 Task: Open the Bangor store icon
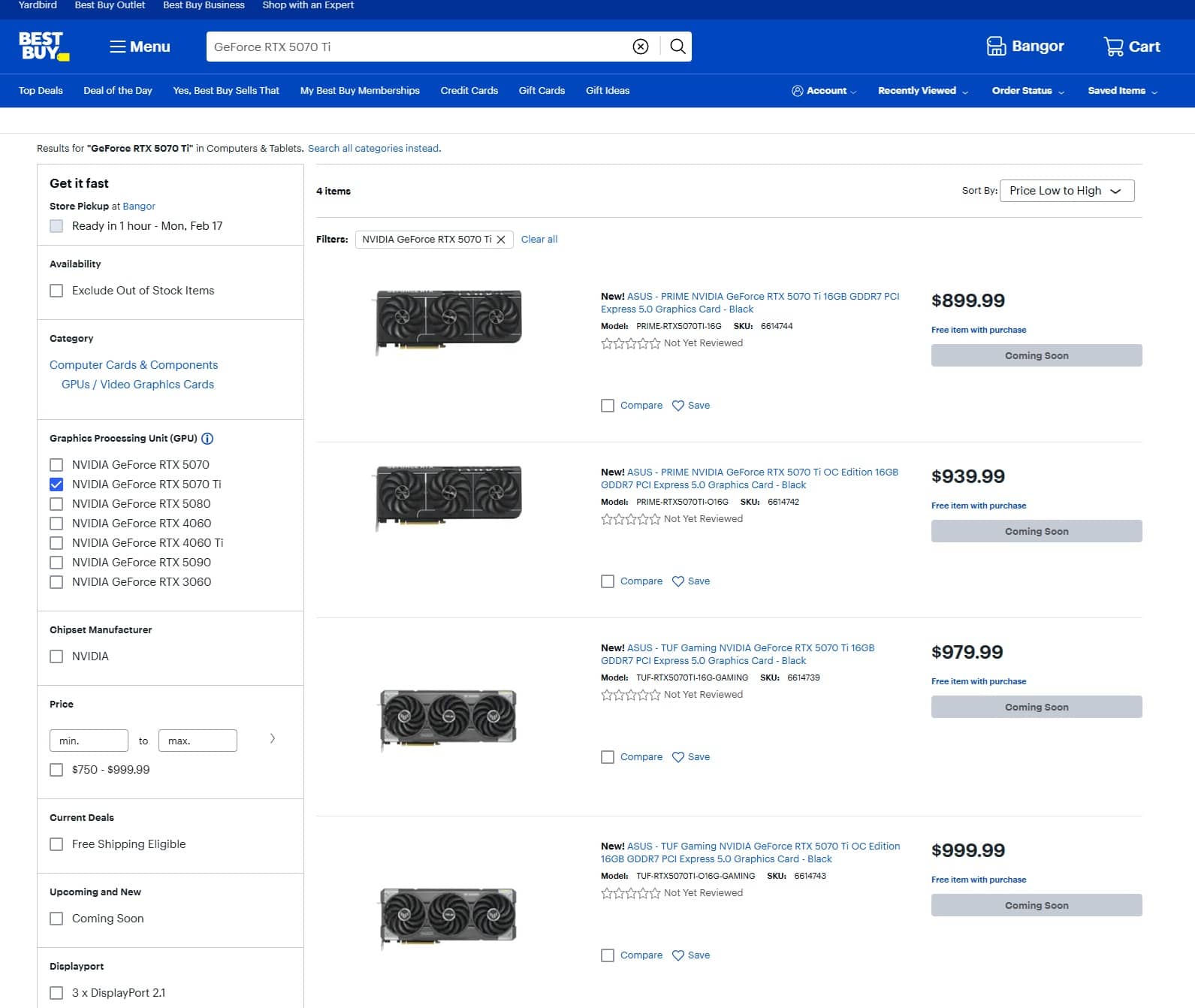click(996, 47)
